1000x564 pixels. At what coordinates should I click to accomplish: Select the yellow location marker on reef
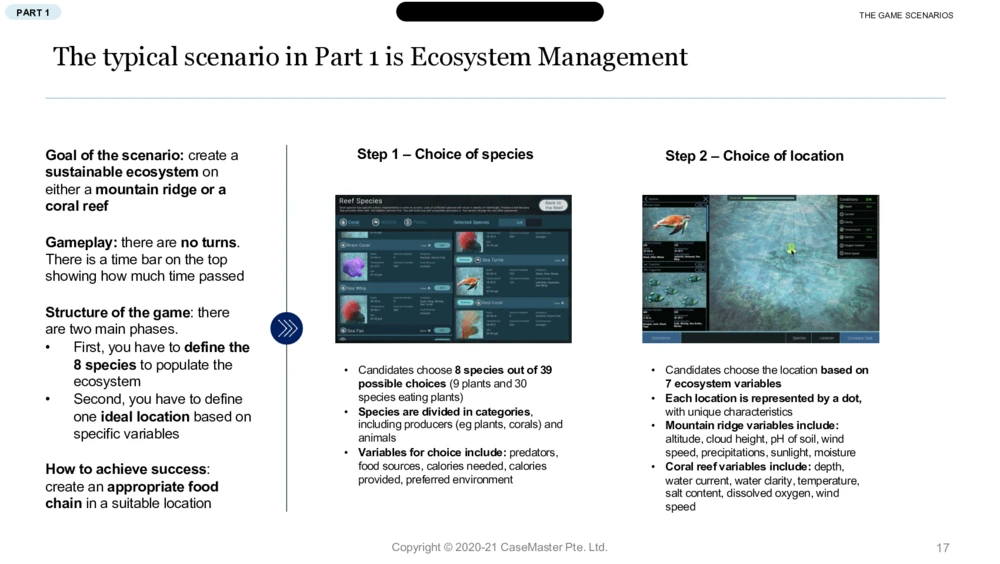(x=791, y=248)
